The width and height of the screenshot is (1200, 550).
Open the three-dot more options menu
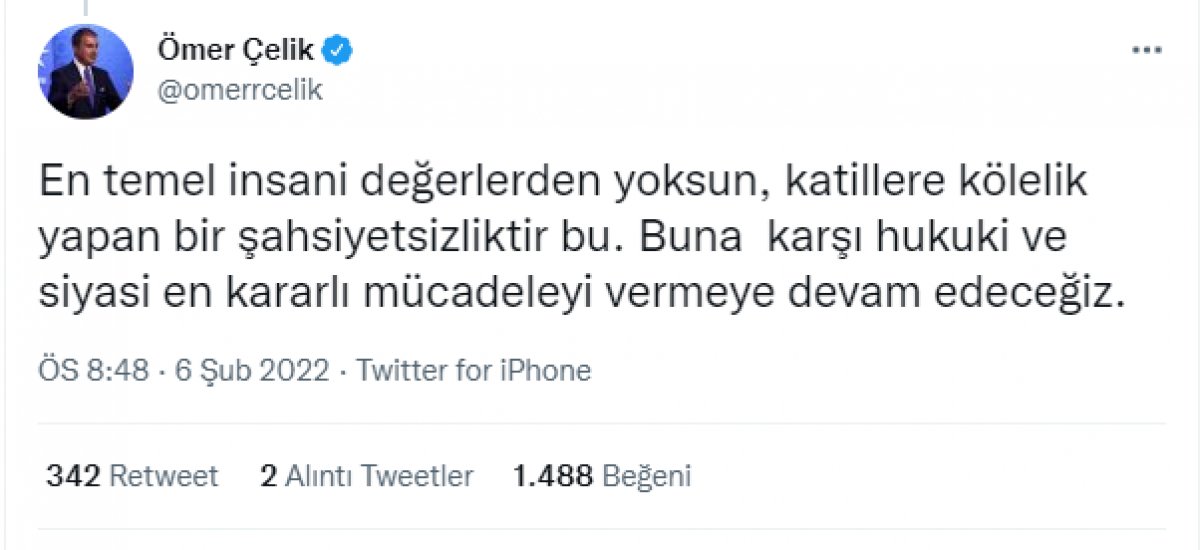pos(1146,51)
